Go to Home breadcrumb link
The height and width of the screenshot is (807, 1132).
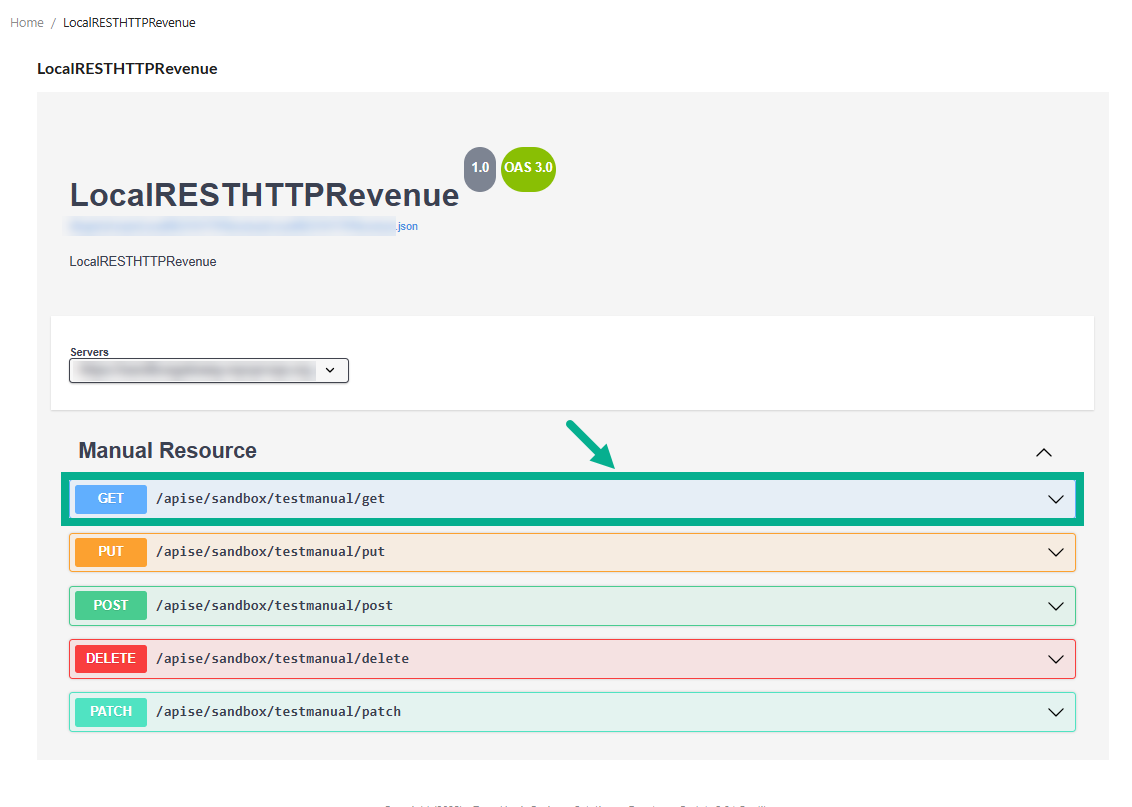(x=27, y=23)
